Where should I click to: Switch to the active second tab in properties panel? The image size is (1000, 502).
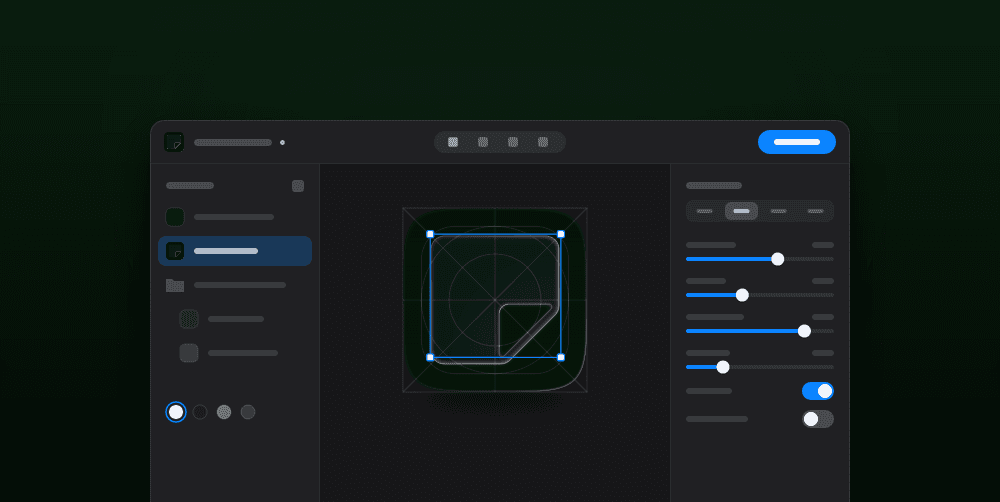(742, 211)
